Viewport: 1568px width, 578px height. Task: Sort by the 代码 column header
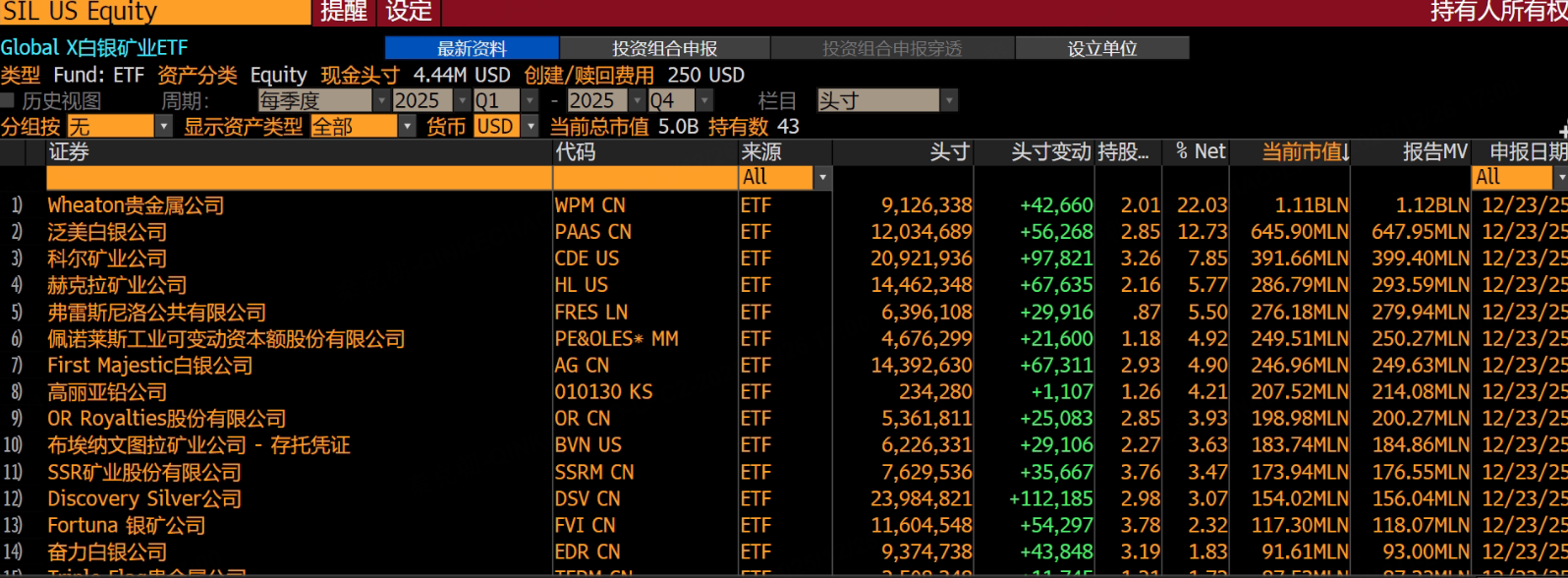pos(645,152)
